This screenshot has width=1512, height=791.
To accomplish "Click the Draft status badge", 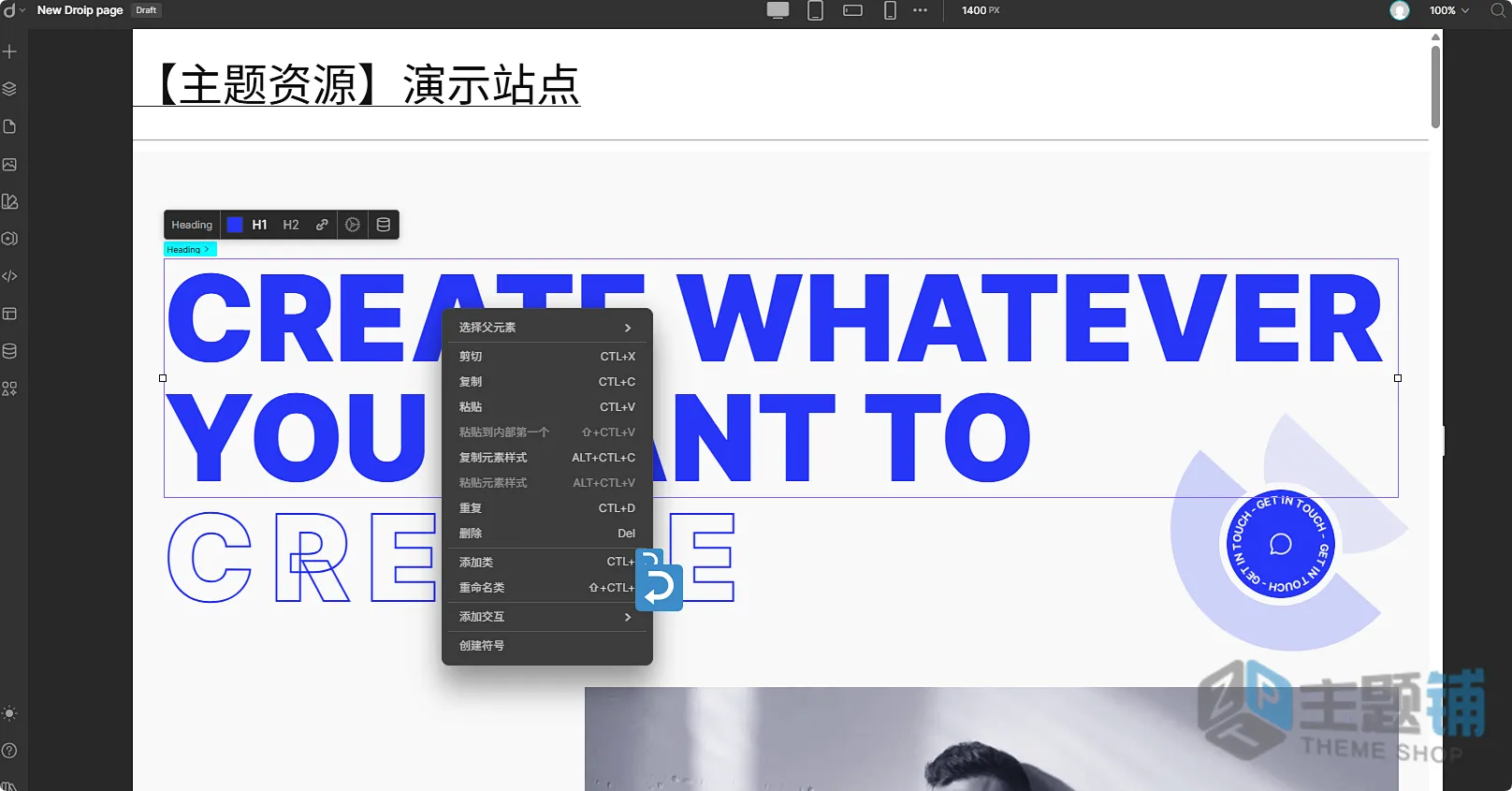I will click(146, 10).
